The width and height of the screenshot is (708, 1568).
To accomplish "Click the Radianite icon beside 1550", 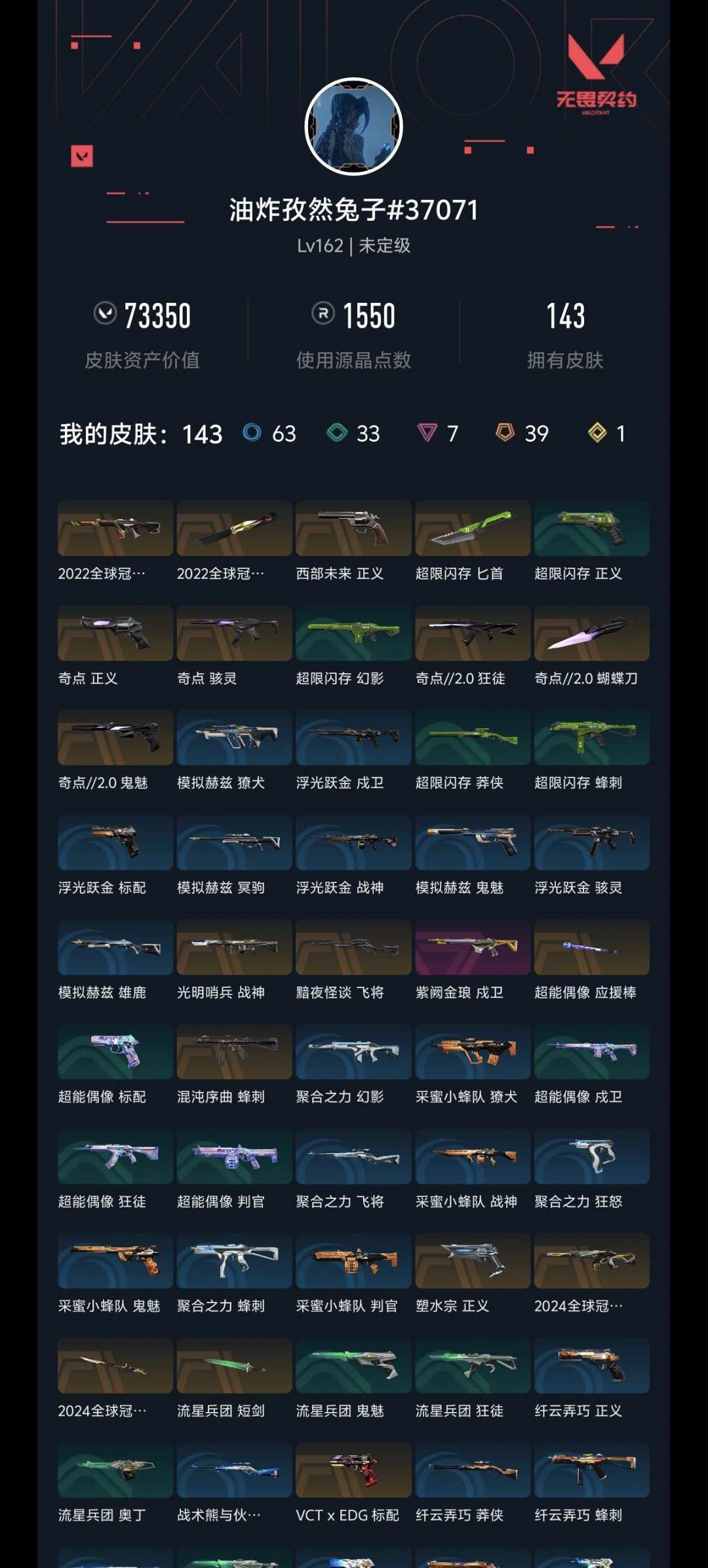I will pos(323,313).
